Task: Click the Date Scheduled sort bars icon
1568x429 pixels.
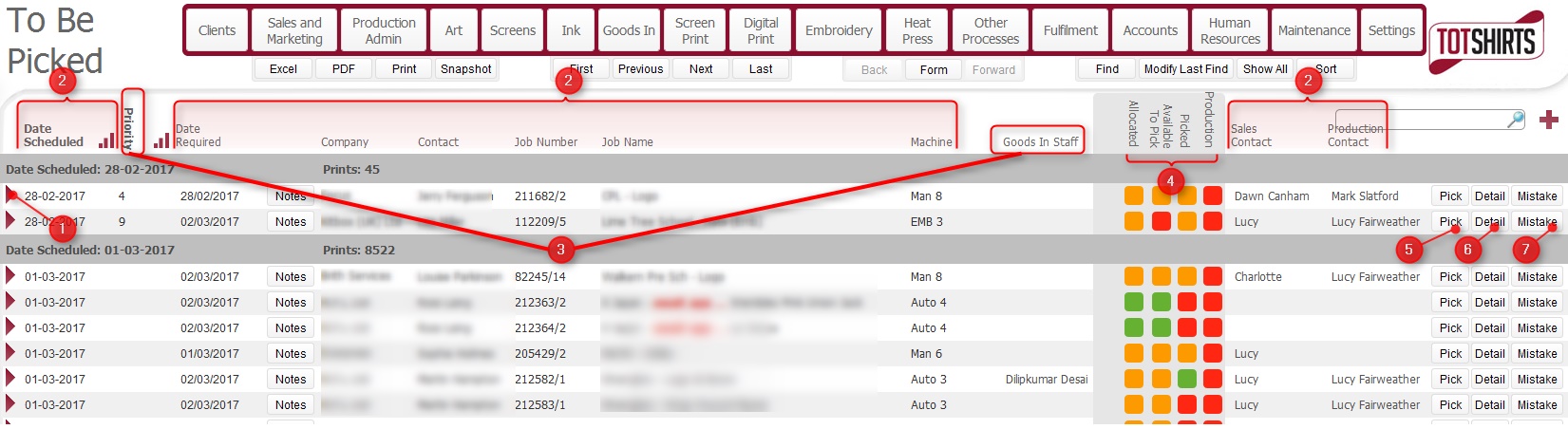Action: [106, 140]
